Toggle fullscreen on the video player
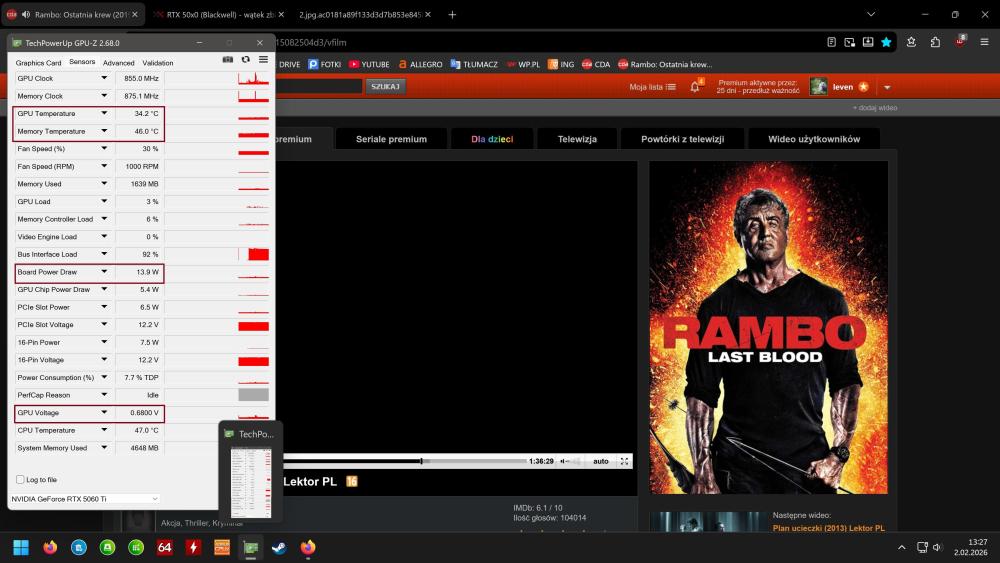1000x563 pixels. [x=625, y=461]
